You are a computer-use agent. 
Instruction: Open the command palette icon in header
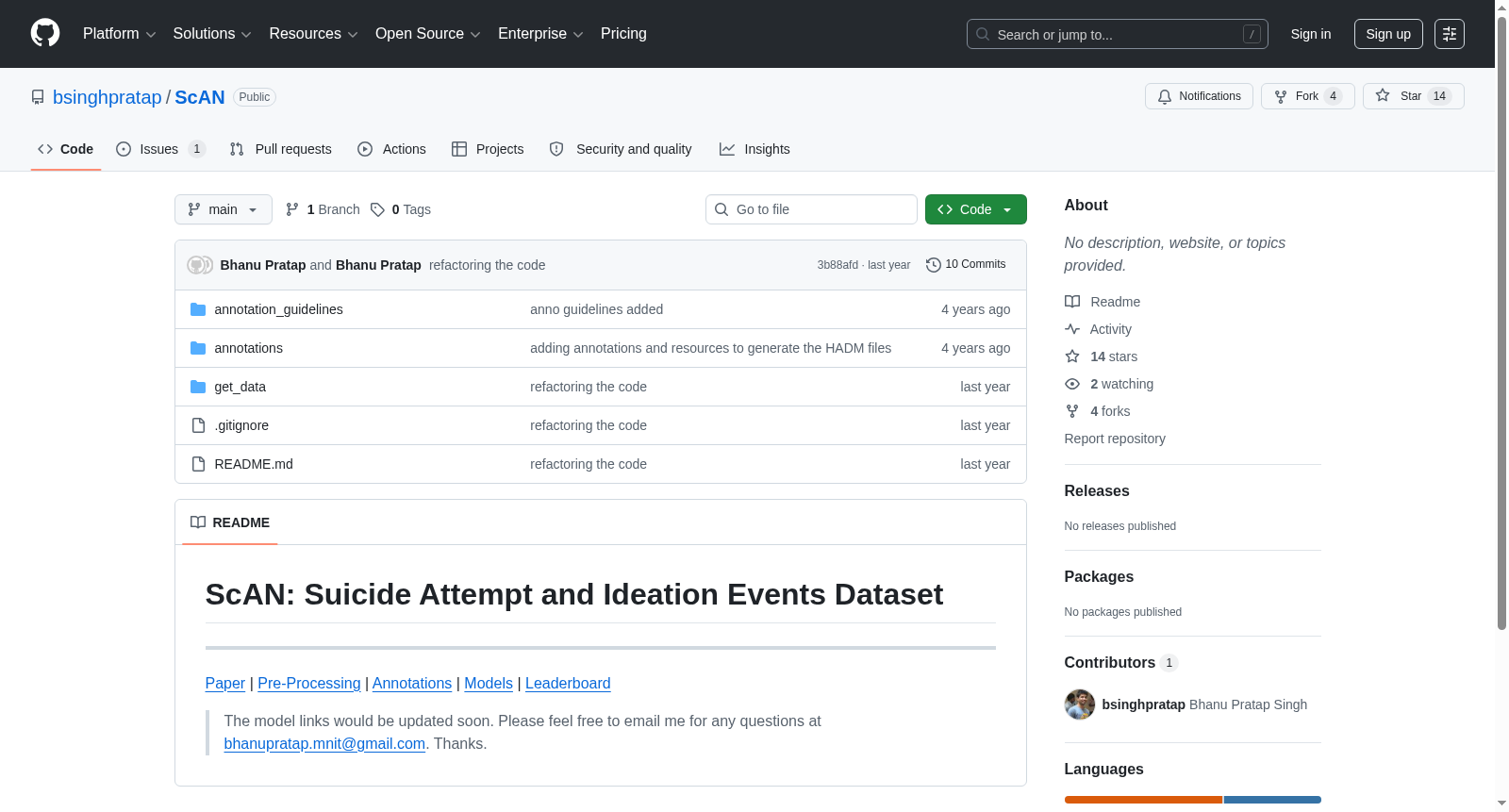[1449, 34]
